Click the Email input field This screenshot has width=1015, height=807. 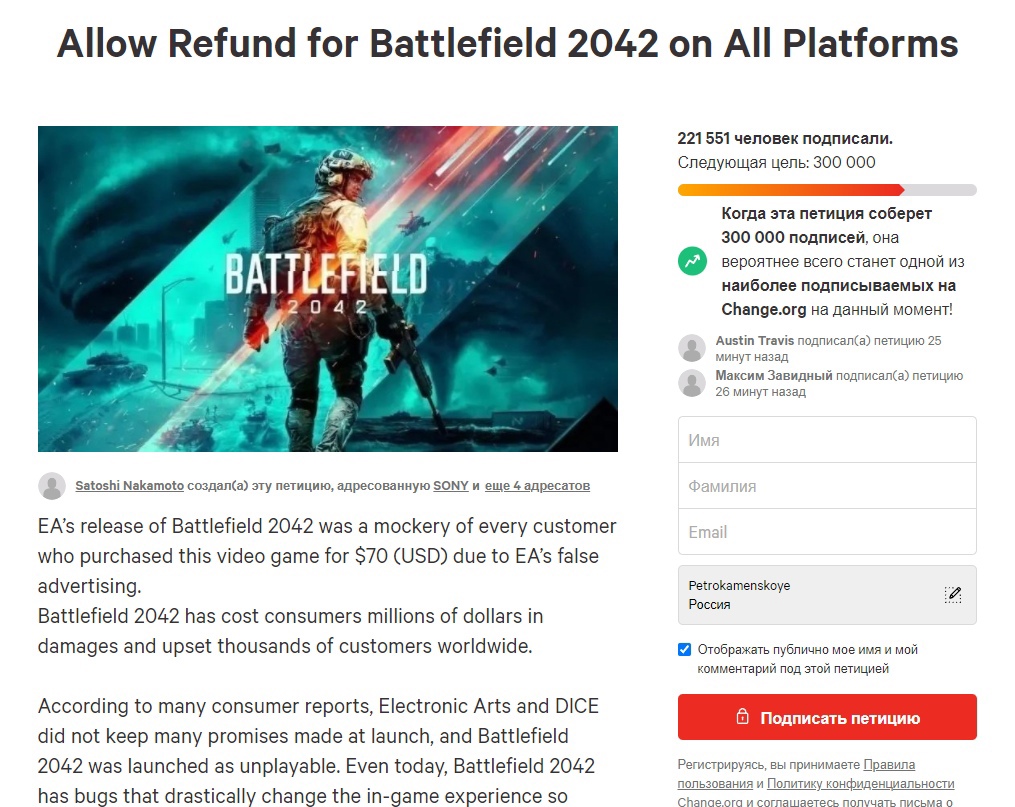pyautogui.click(x=827, y=532)
